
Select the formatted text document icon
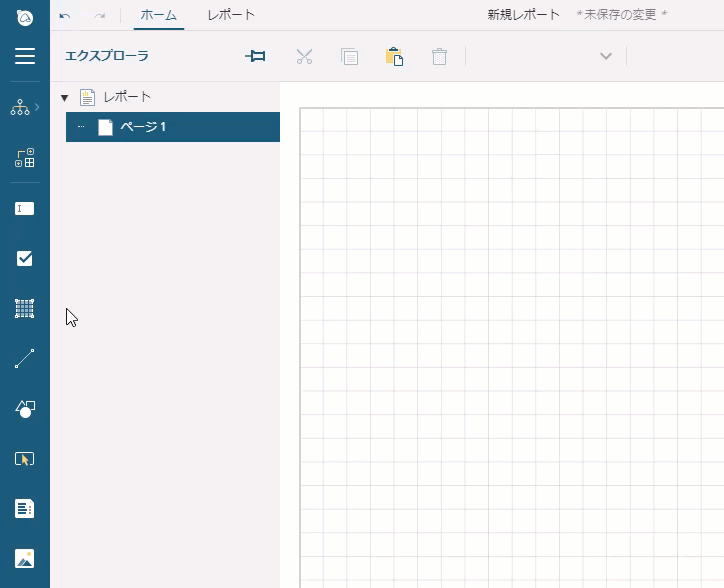click(25, 509)
